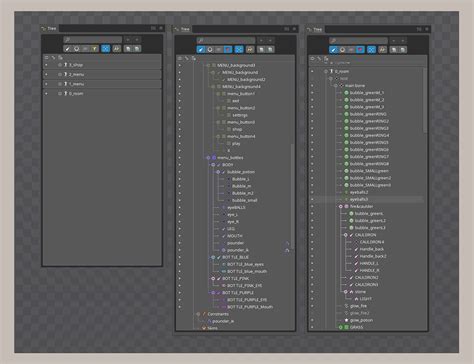The width and height of the screenshot is (474, 364).
Task: Click the next search result arrow in 0_room tree panel
Action: 403,40
